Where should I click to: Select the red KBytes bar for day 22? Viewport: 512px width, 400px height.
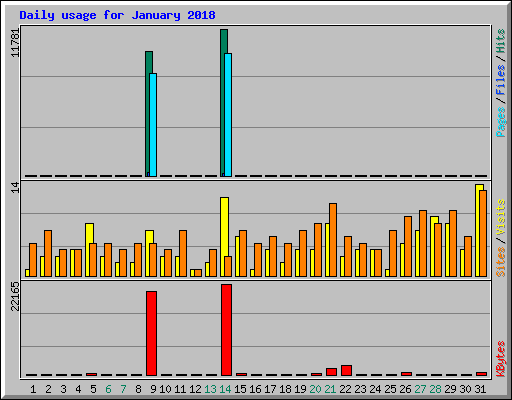346,371
